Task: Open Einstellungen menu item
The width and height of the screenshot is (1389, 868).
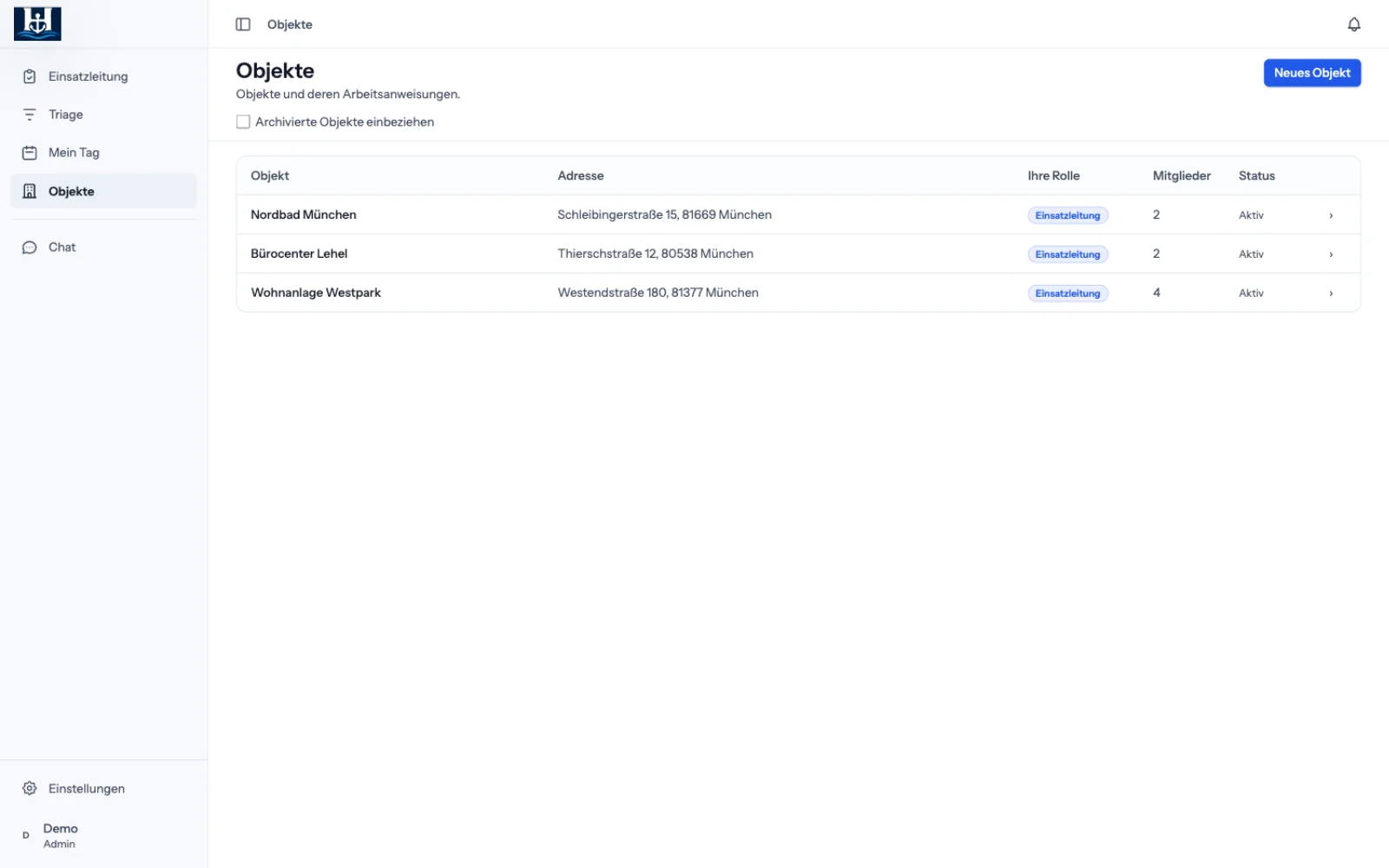Action: tap(104, 788)
